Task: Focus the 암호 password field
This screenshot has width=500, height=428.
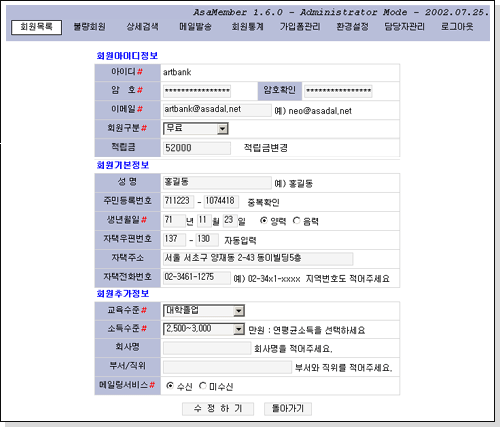Action: point(197,91)
